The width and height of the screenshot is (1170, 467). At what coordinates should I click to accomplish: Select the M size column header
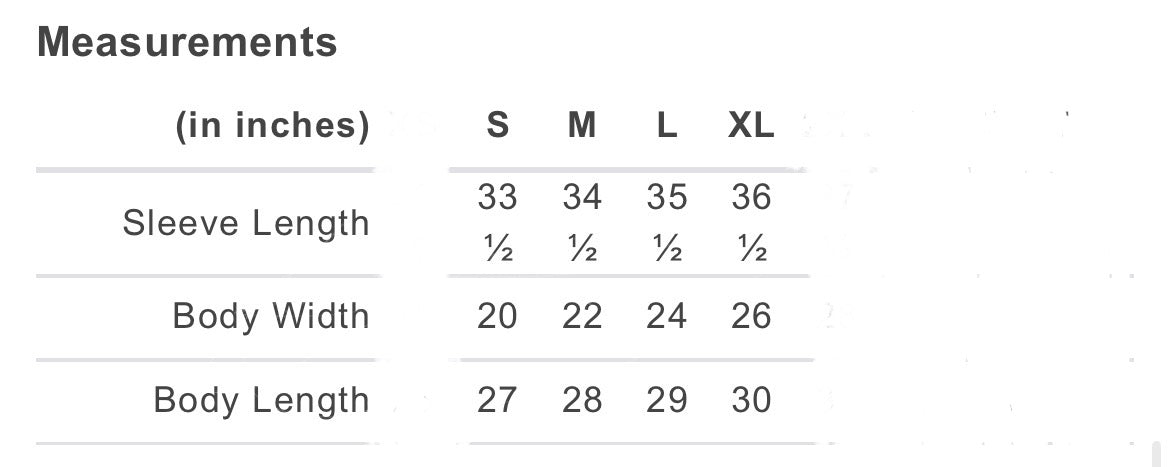(582, 126)
